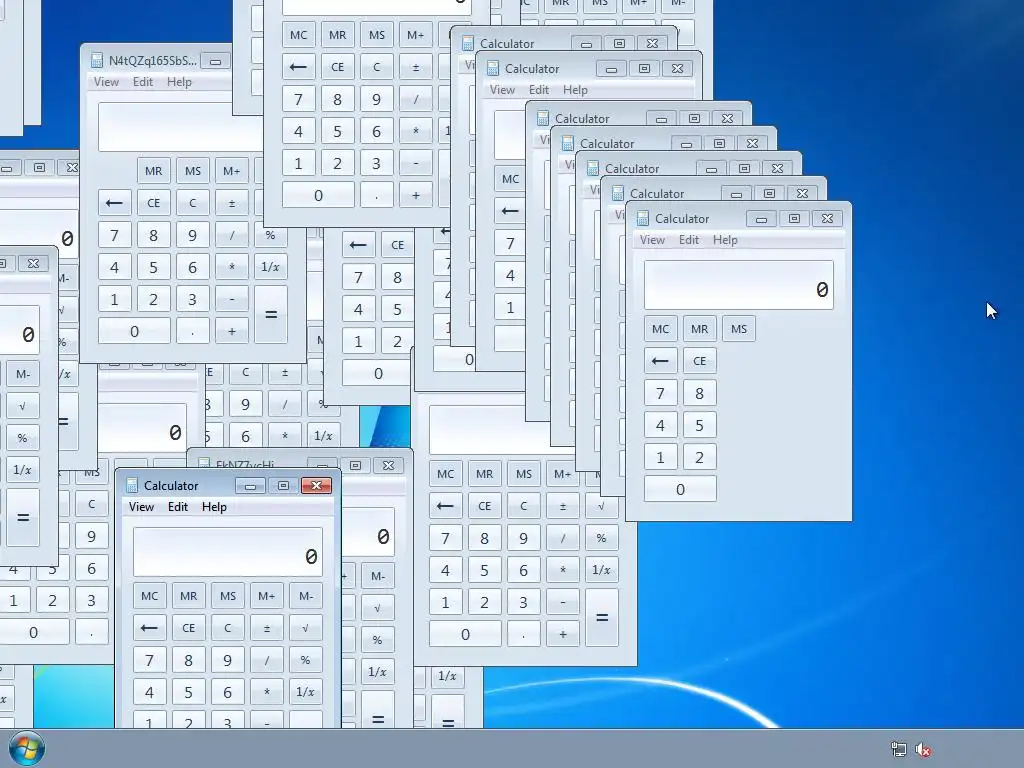Click the muted volume speaker tray icon
The height and width of the screenshot is (768, 1024).
[923, 750]
